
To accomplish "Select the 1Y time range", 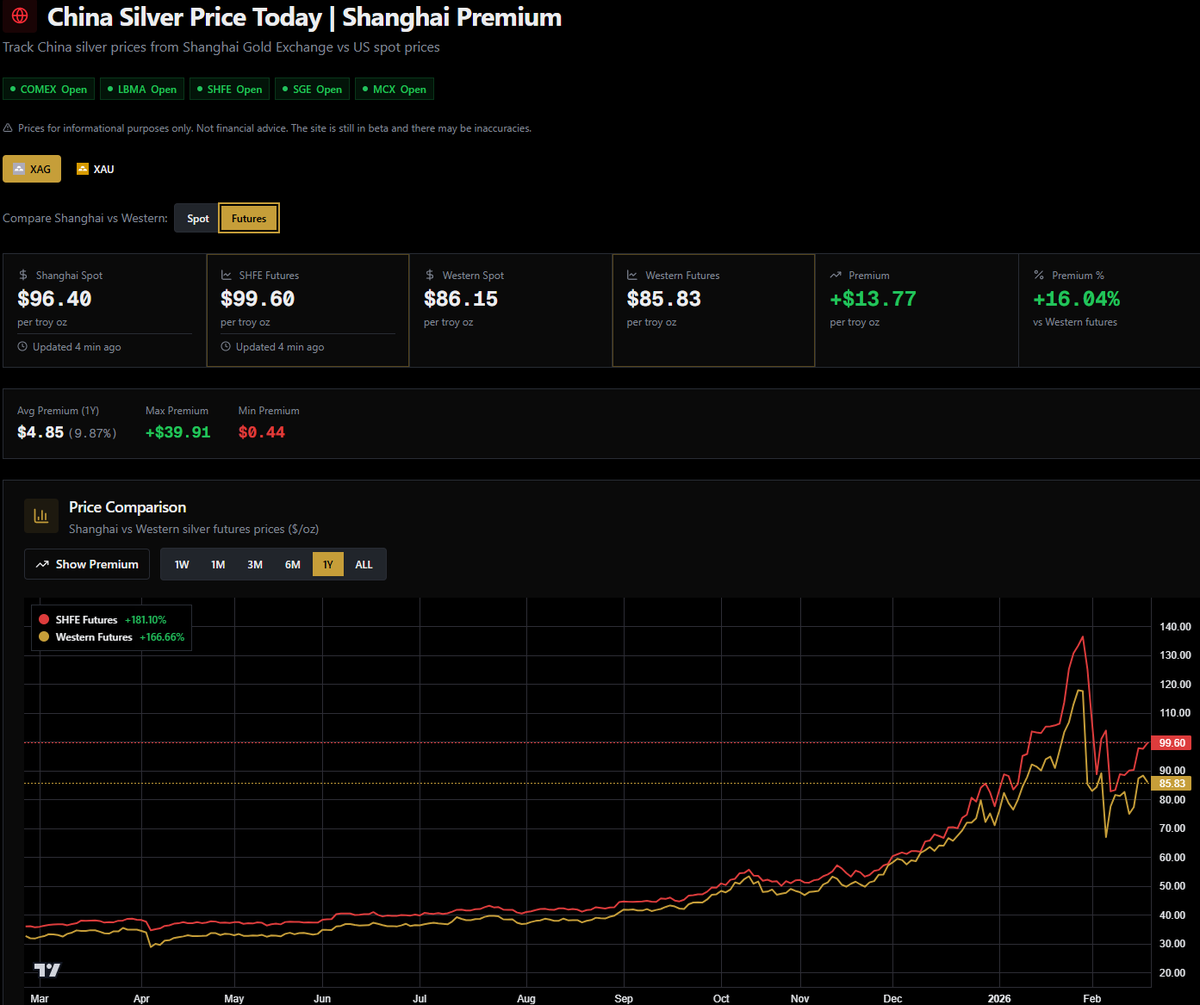I will (x=328, y=564).
